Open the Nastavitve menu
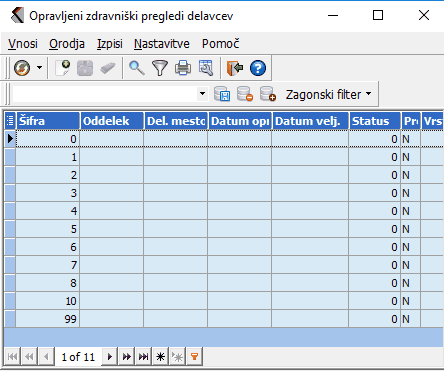The image size is (444, 371). [x=162, y=44]
